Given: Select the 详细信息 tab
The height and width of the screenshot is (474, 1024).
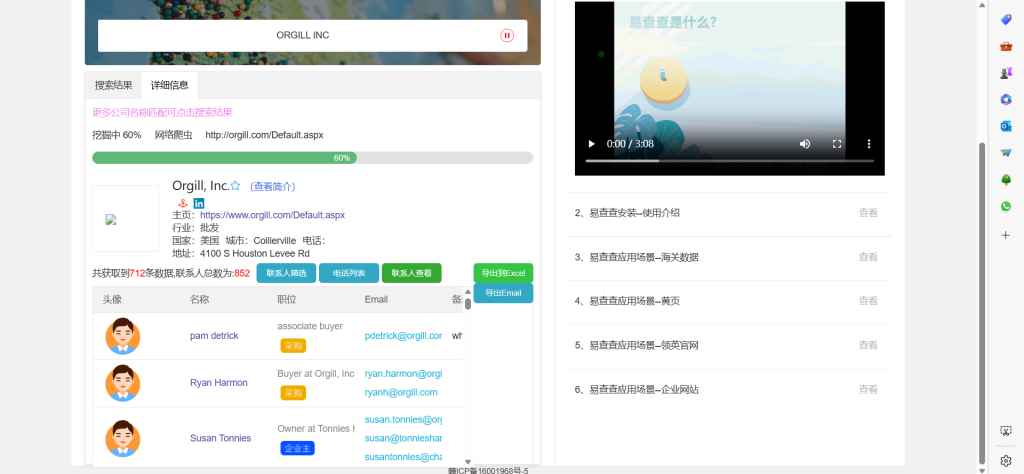Looking at the screenshot, I should click(169, 85).
